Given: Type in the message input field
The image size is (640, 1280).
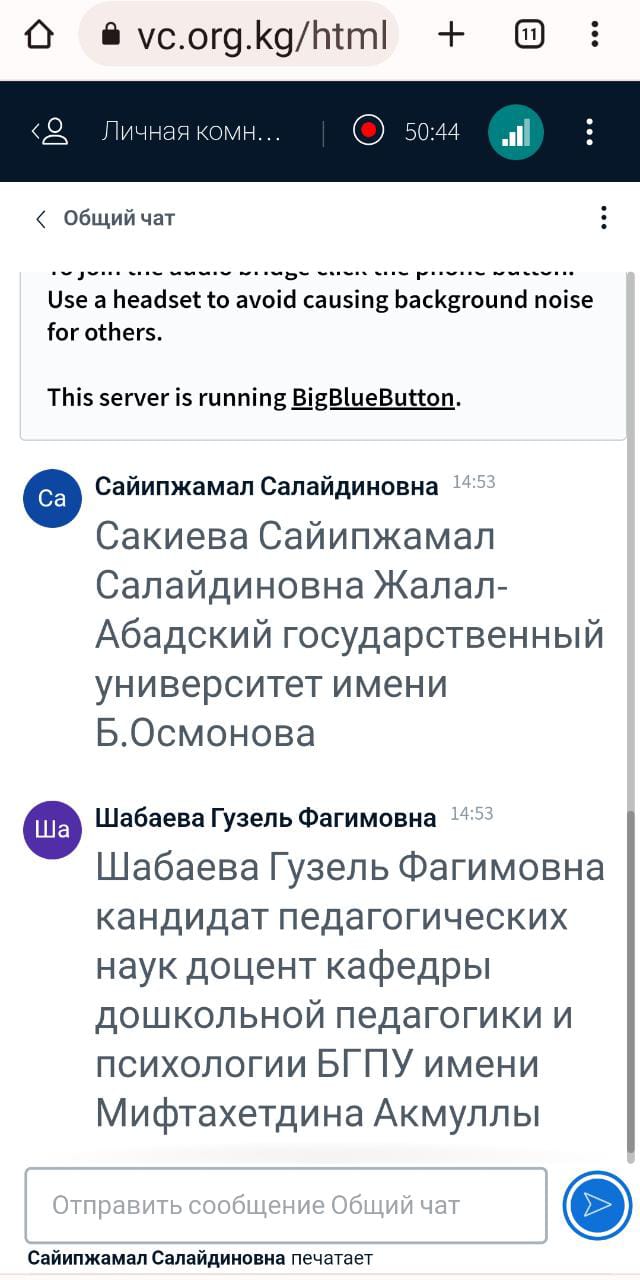Looking at the screenshot, I should tap(286, 1205).
